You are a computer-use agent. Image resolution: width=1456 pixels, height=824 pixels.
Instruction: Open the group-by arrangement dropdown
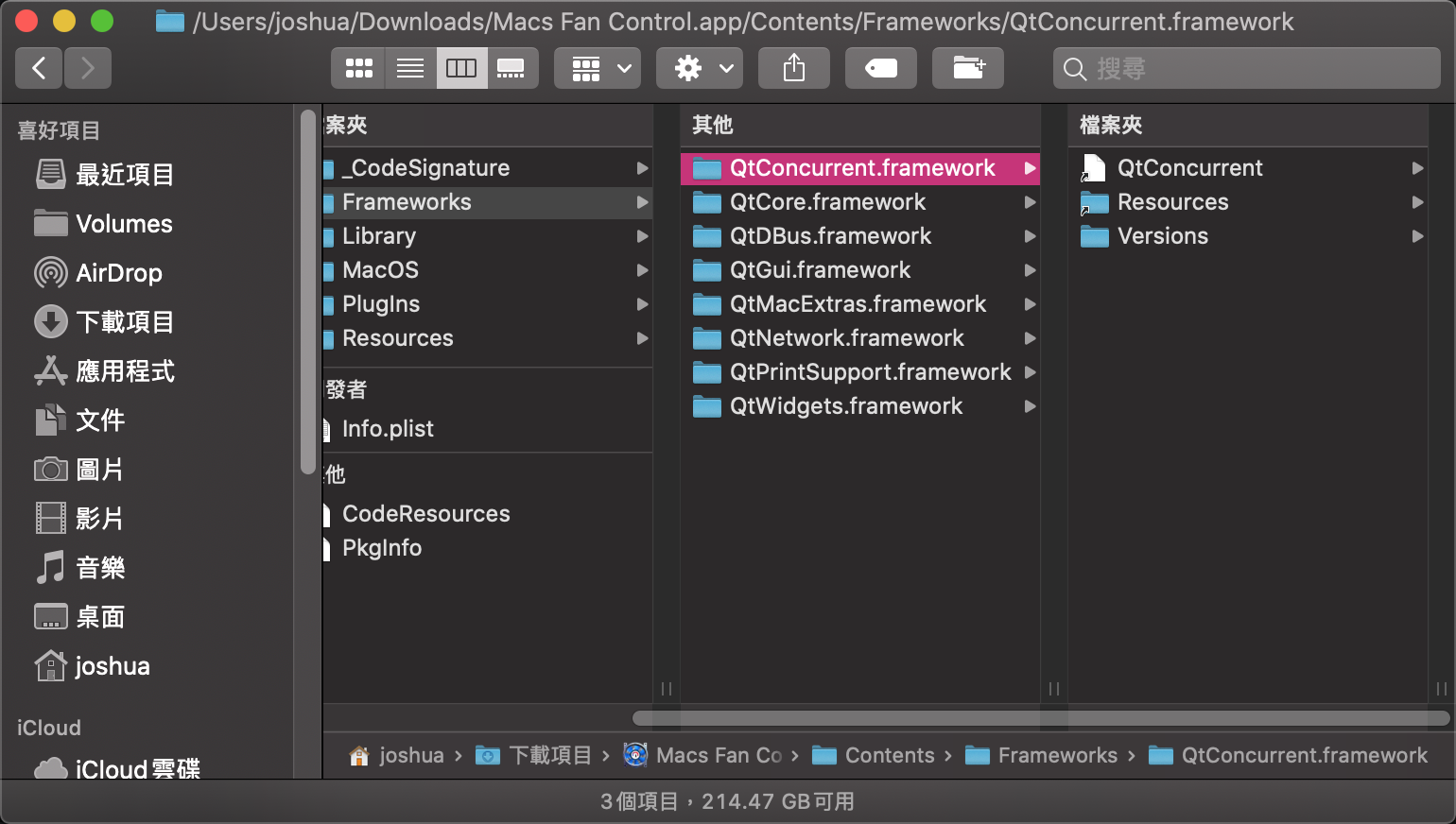598,68
